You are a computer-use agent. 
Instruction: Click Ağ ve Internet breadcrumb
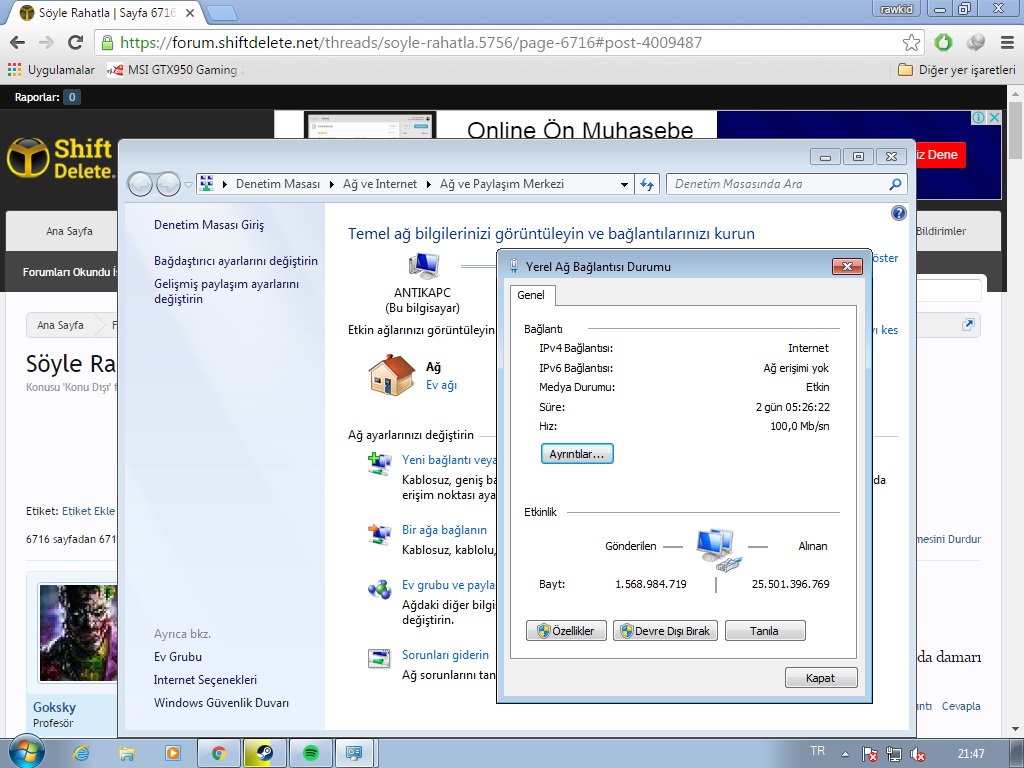(x=380, y=184)
